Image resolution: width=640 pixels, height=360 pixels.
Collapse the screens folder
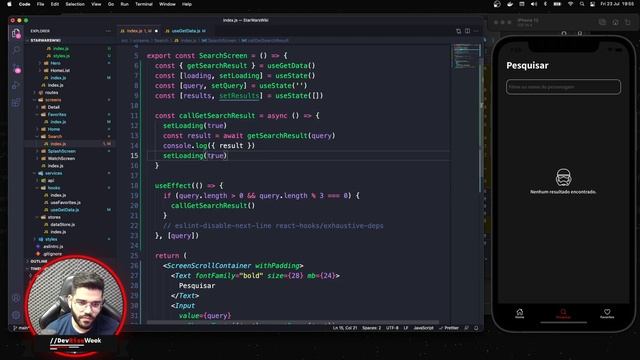53,100
